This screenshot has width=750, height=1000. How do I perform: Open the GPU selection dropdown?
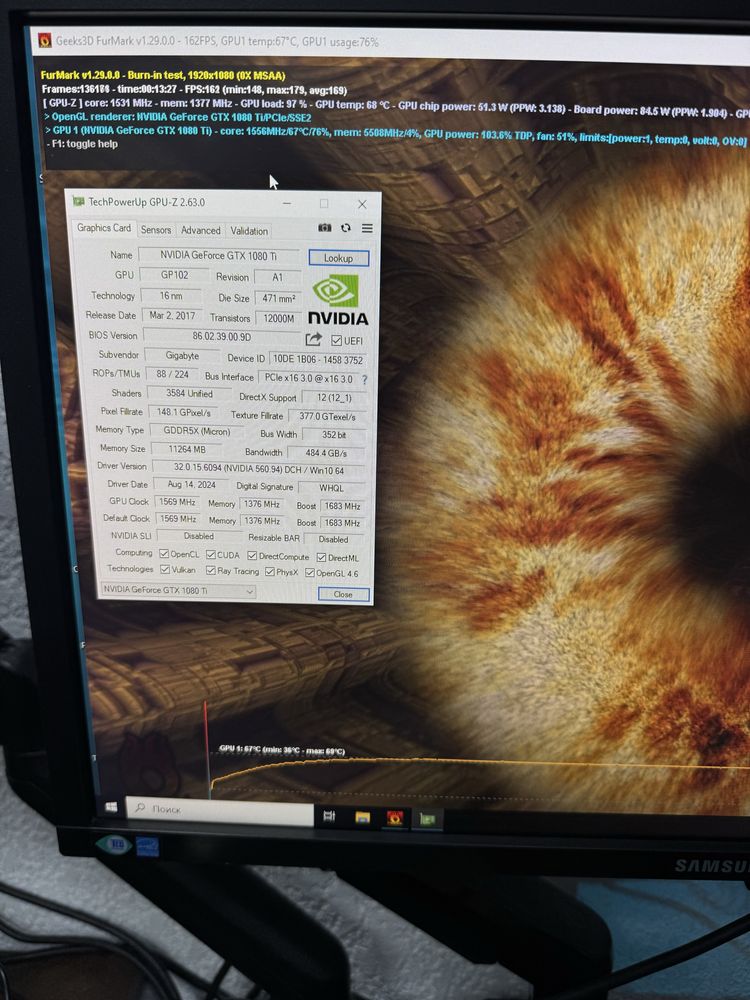[x=178, y=591]
